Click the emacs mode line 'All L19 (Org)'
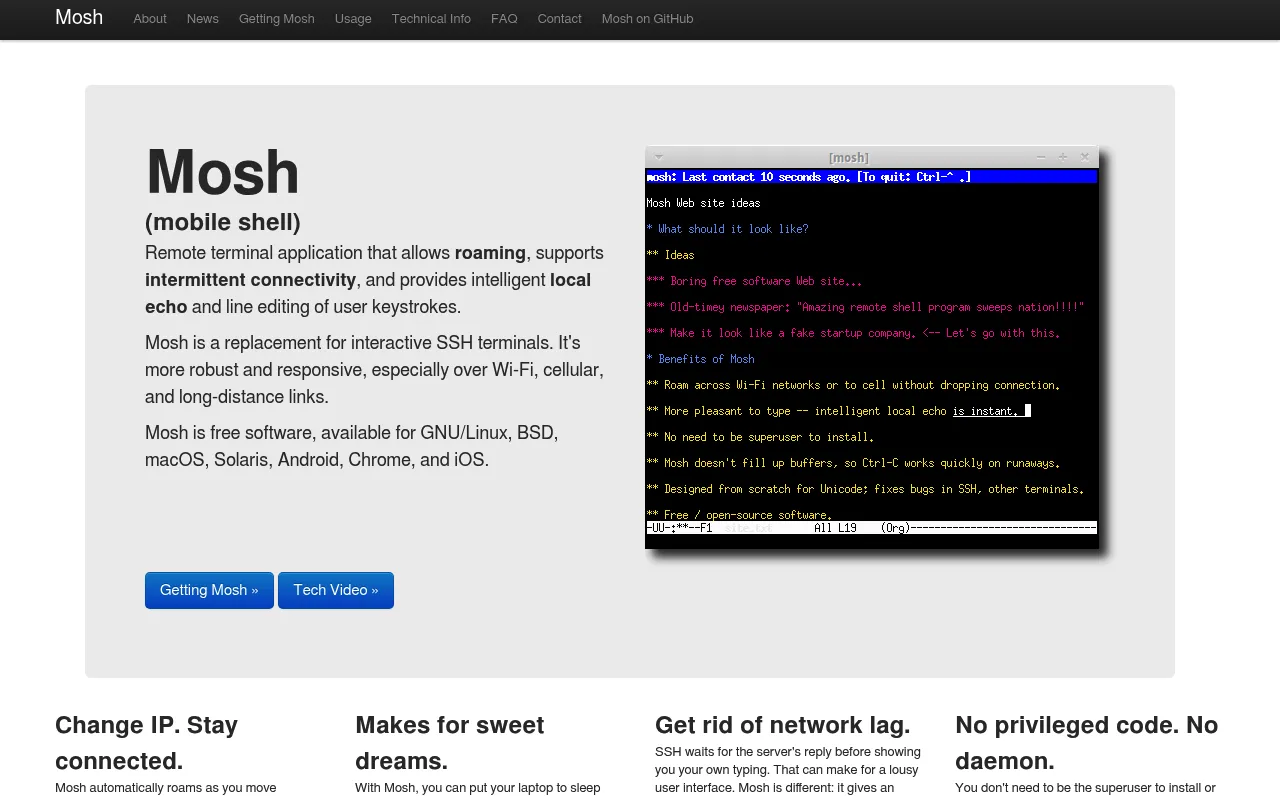Image resolution: width=1280 pixels, height=800 pixels. (x=871, y=528)
